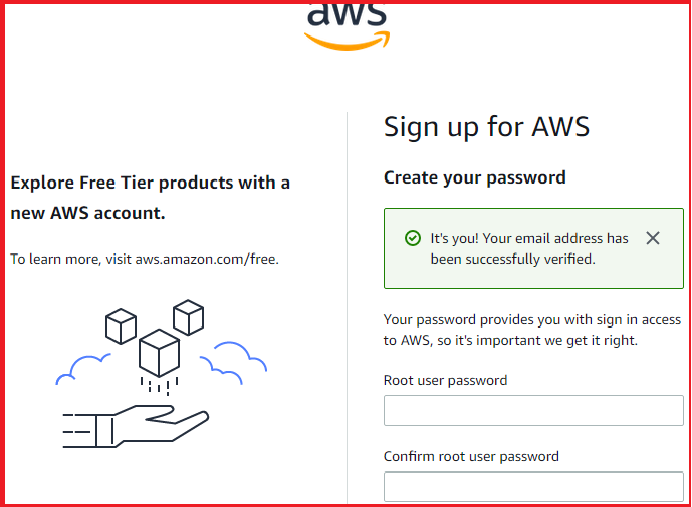Click the "It's you!" verification message text
Image resolution: width=692 pixels, height=507 pixels.
point(529,249)
